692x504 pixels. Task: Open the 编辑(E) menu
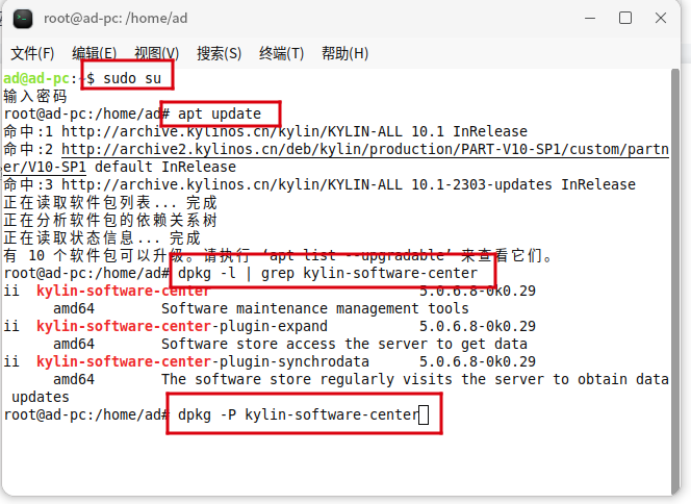(x=94, y=53)
